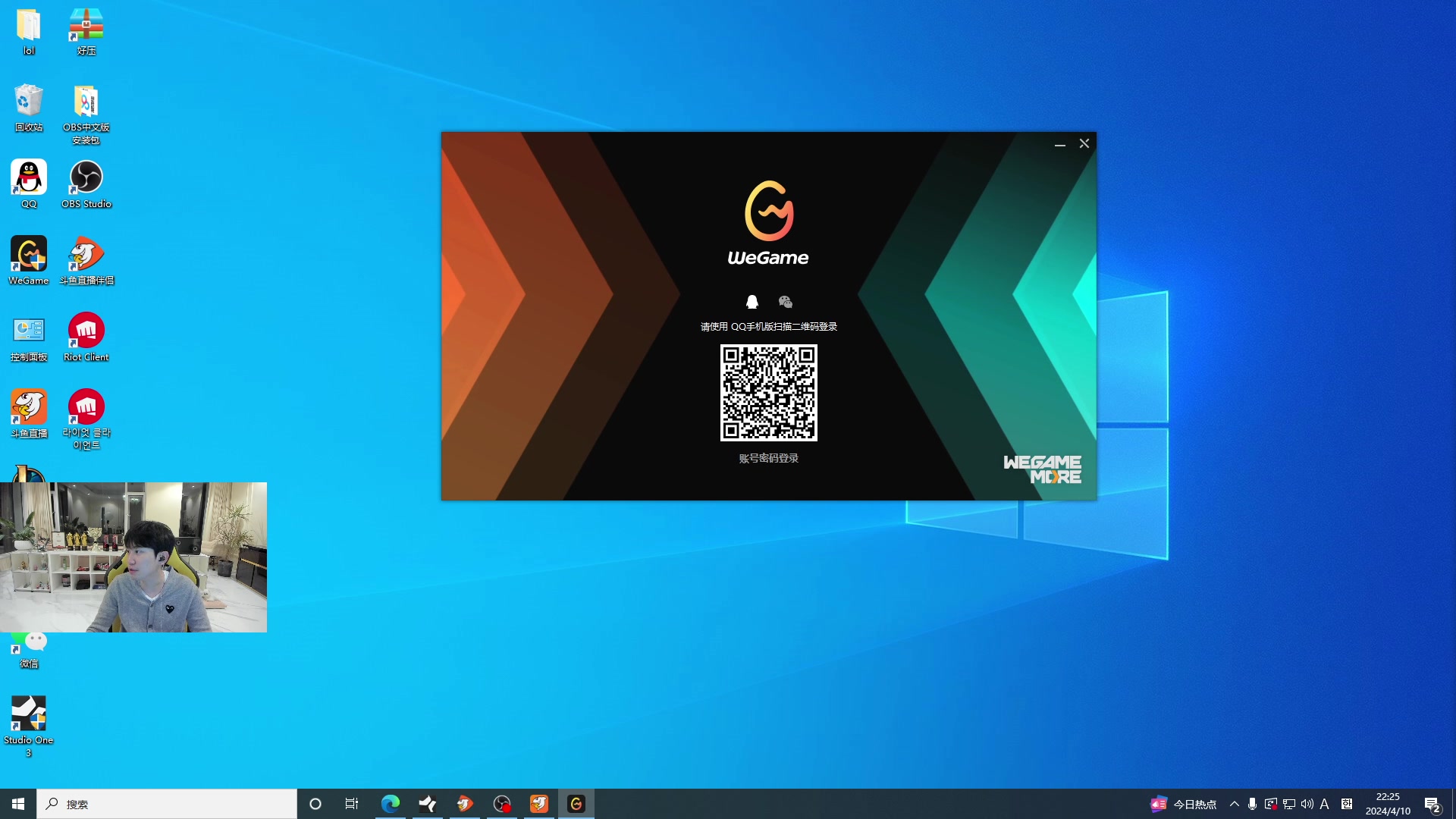
Task: Open volume control in system tray
Action: (x=1307, y=804)
